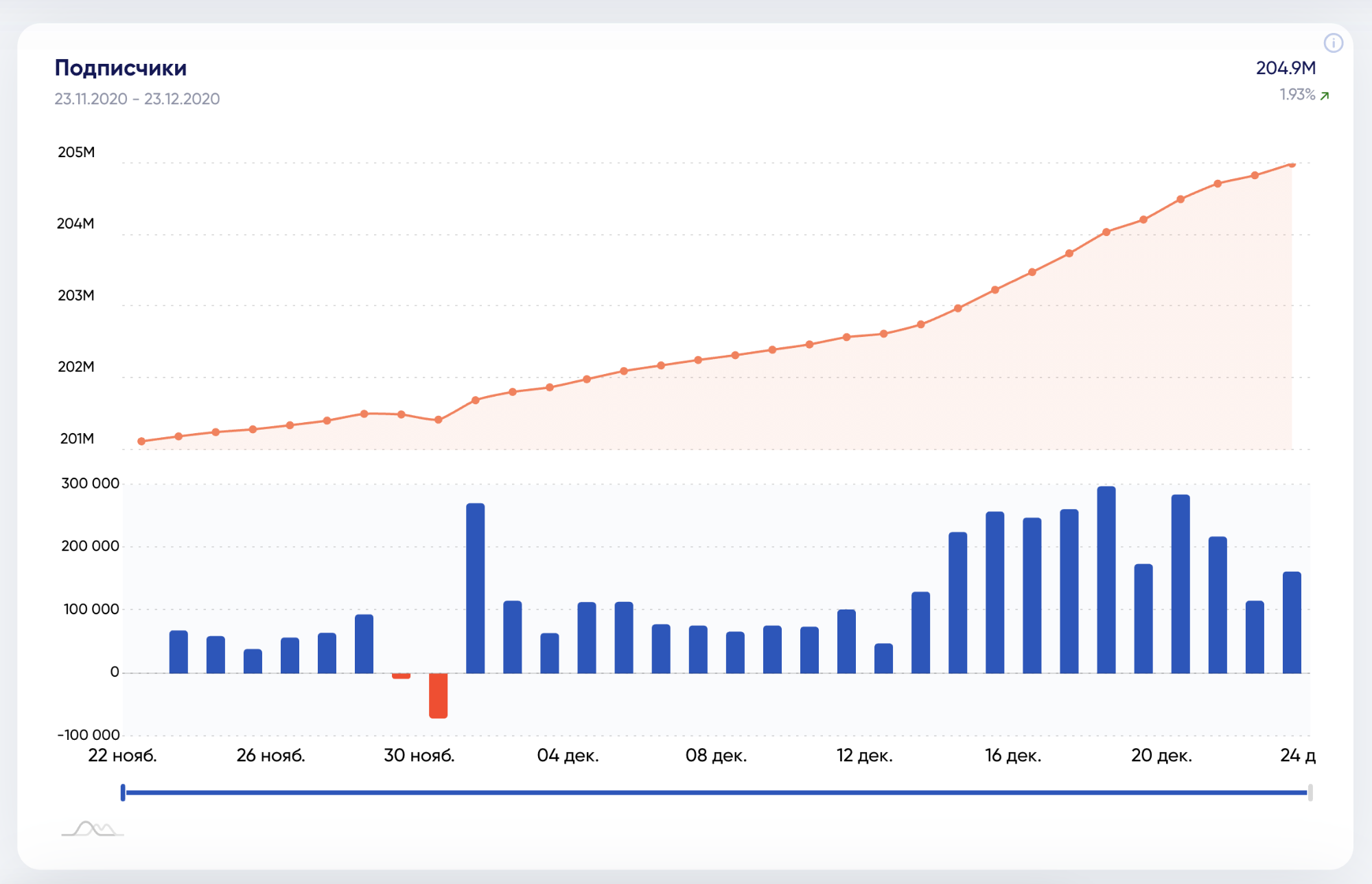Click the first blue bar on left

(178, 652)
